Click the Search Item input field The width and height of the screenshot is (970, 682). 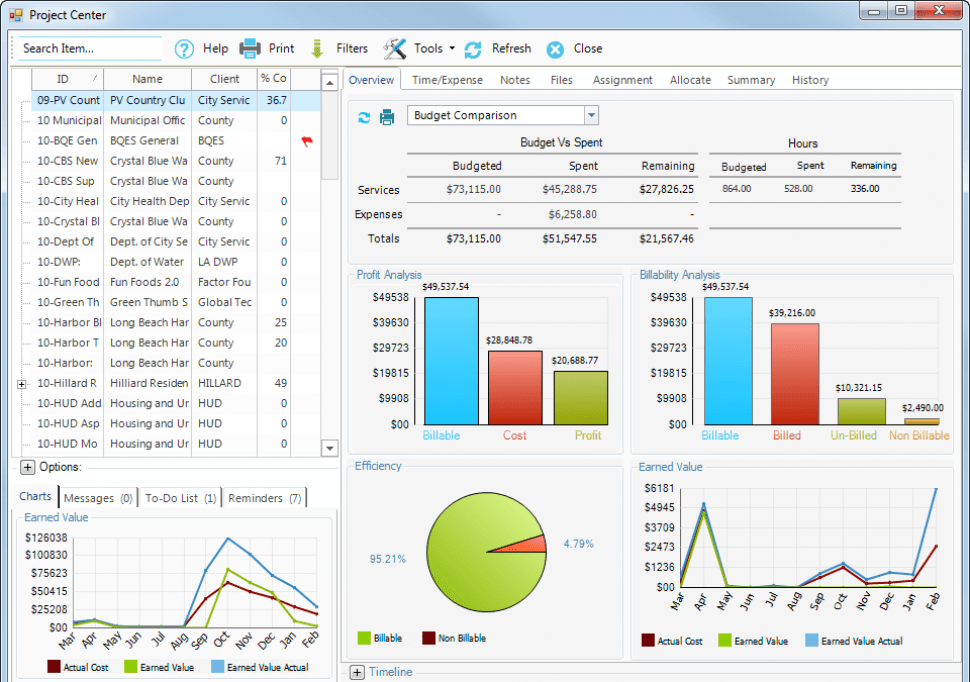pos(88,48)
